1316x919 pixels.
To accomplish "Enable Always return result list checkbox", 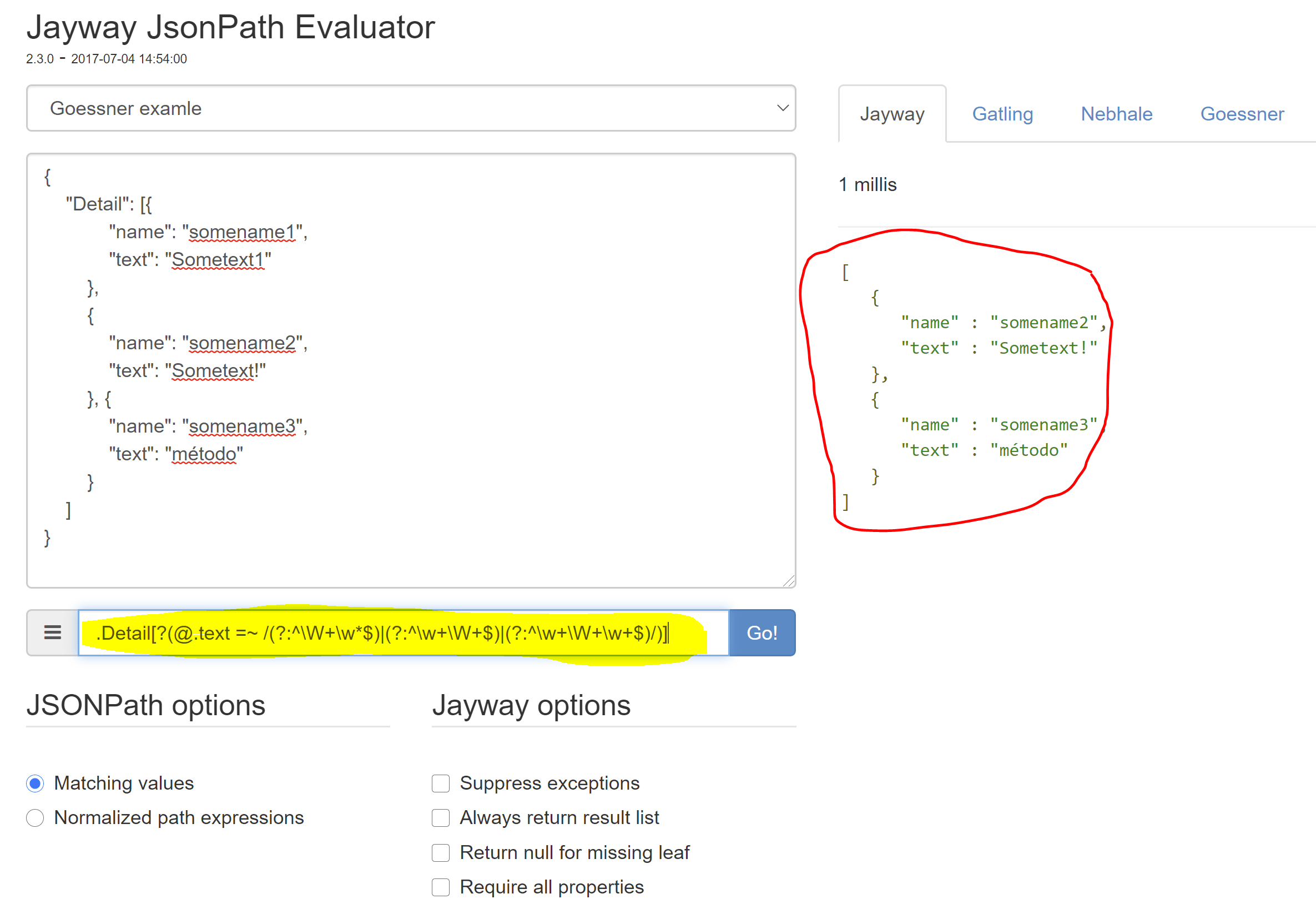I will point(440,817).
